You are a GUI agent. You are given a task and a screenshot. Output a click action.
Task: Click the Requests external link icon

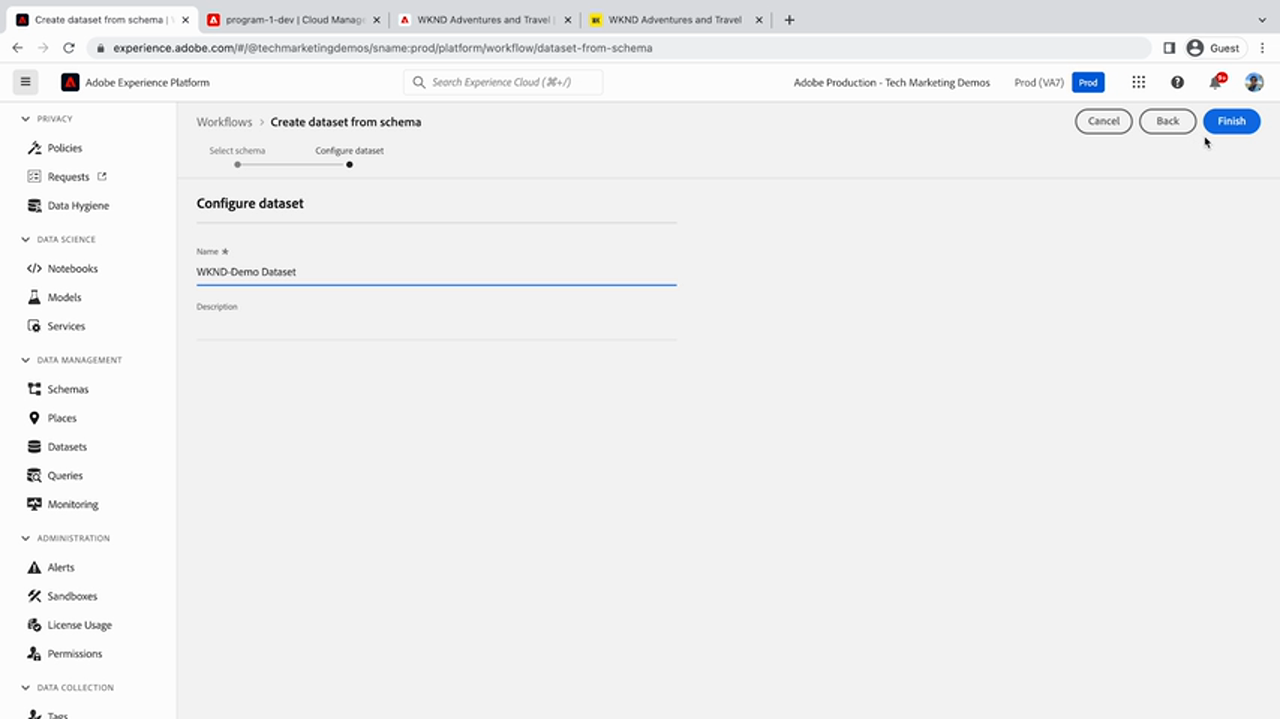102,177
